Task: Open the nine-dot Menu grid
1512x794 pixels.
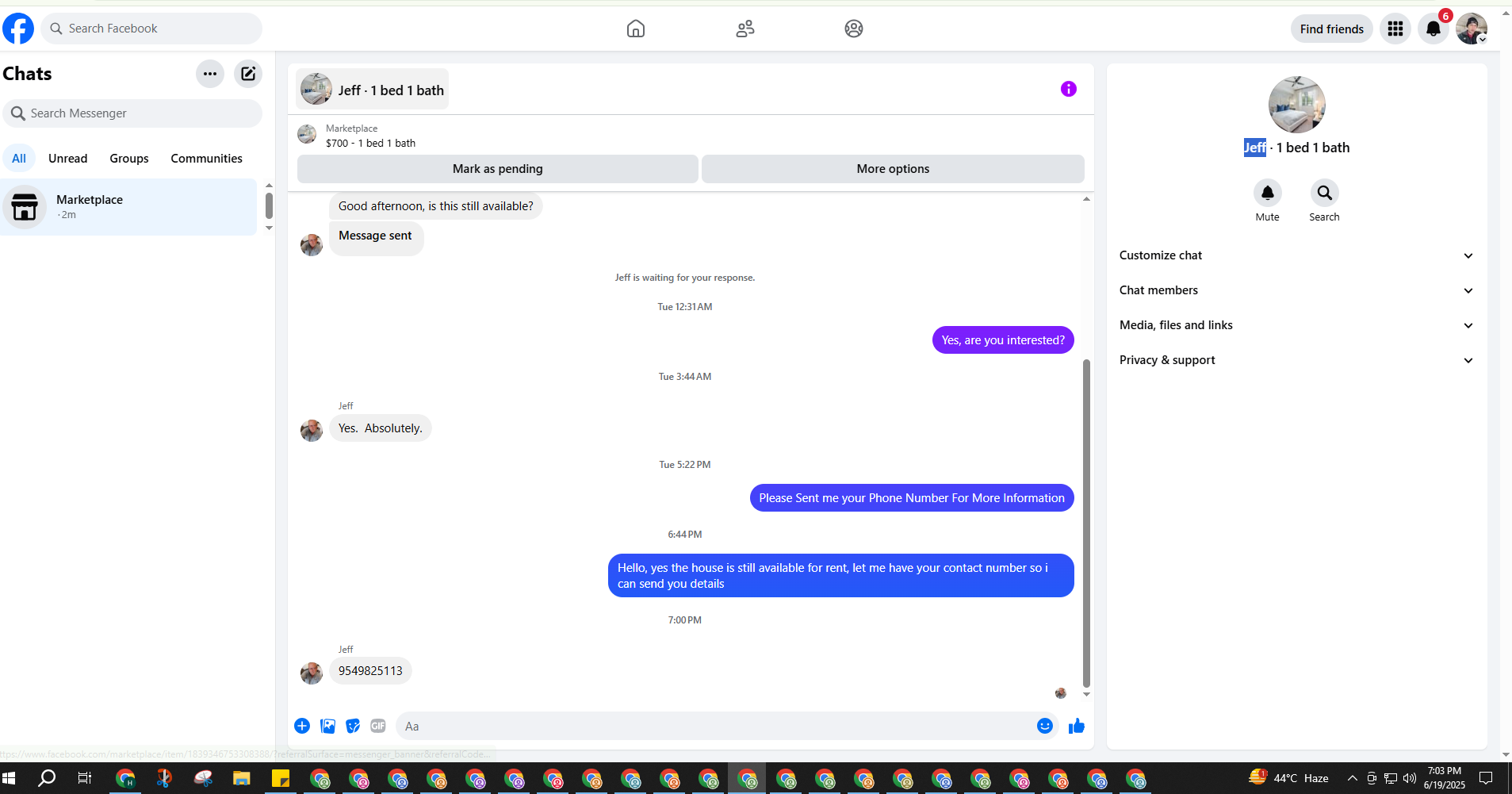Action: point(1395,29)
